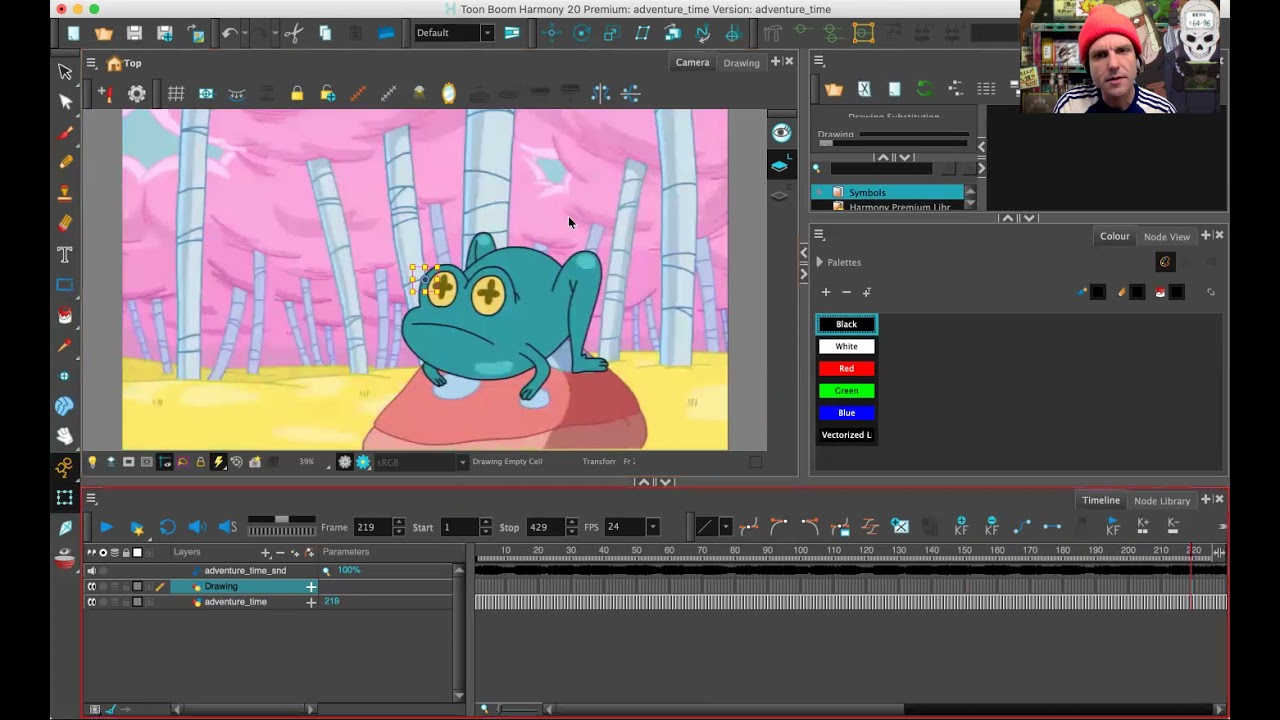This screenshot has width=1280, height=720.
Task: Select the Red colour swatch
Action: (846, 368)
